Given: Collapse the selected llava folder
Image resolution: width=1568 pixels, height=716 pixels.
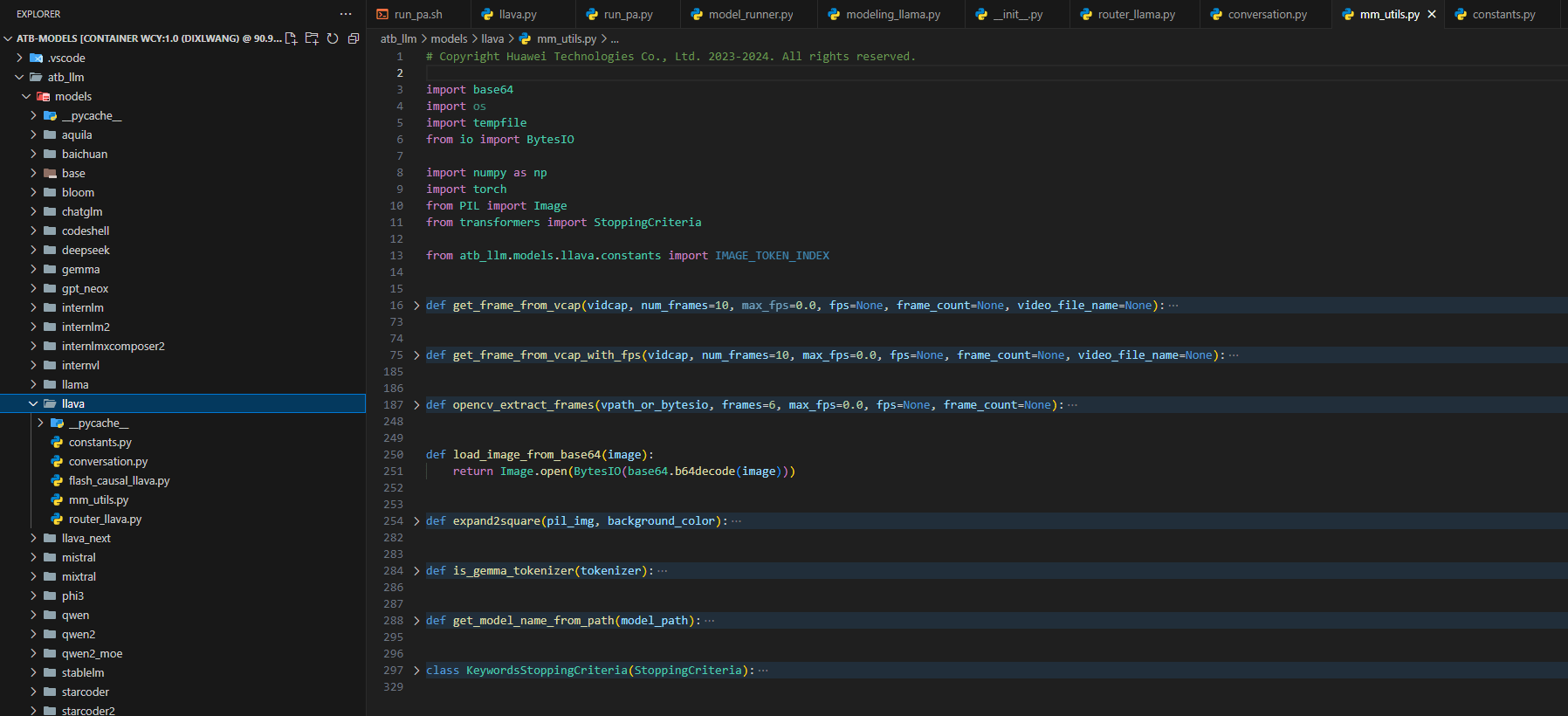Looking at the screenshot, I should pos(33,403).
